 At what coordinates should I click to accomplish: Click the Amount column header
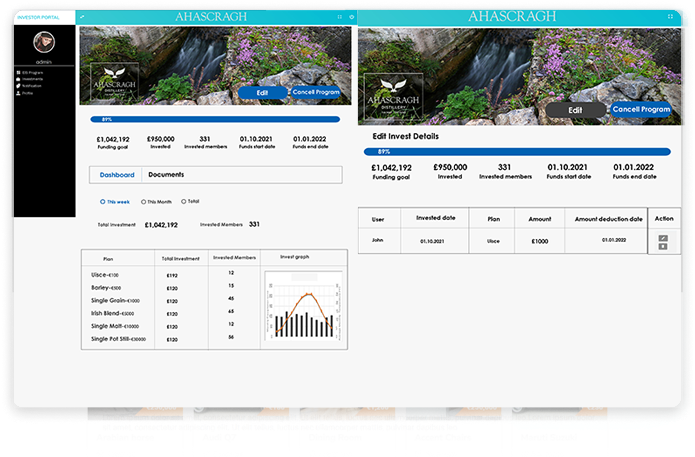click(540, 219)
